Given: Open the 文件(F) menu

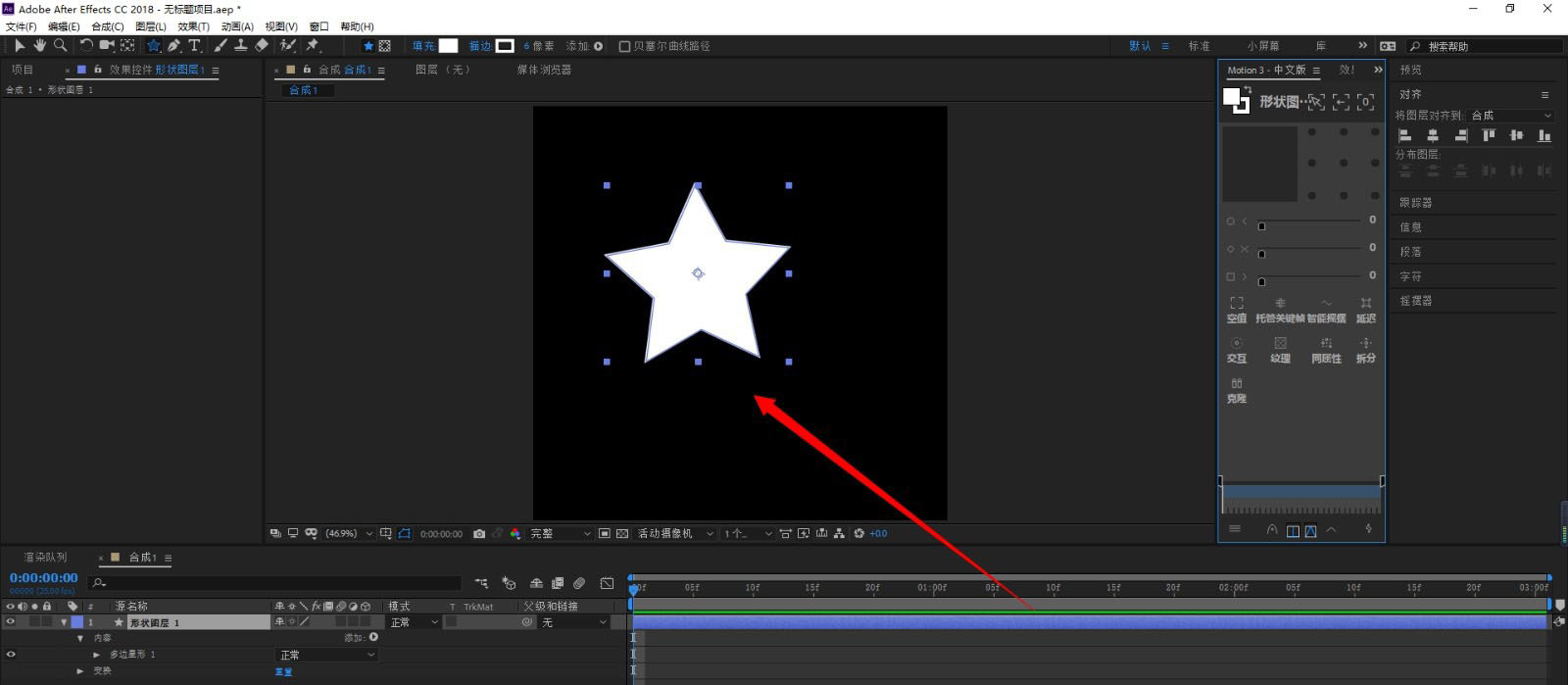Looking at the screenshot, I should pos(22,26).
